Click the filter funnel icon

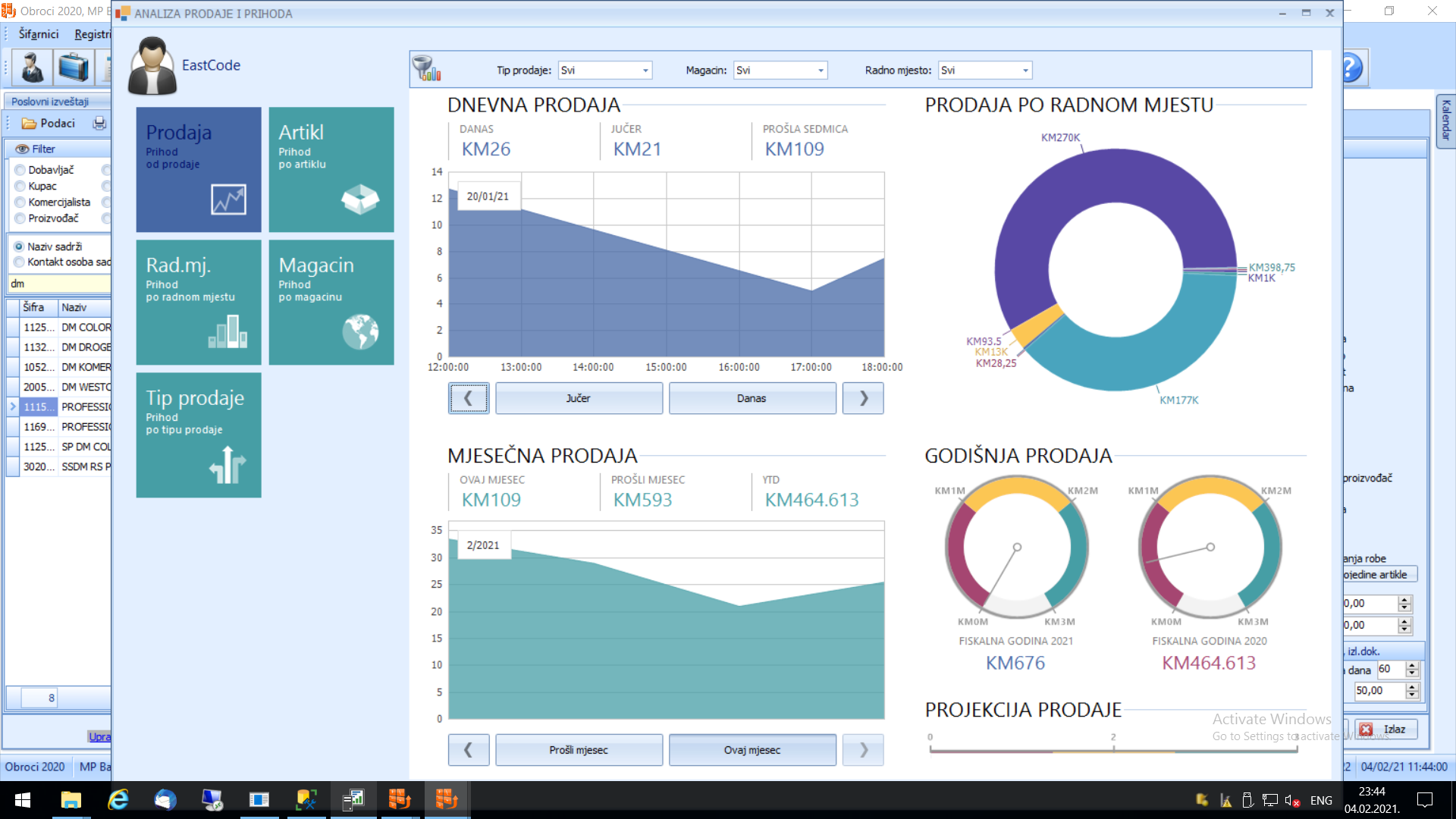[x=425, y=69]
